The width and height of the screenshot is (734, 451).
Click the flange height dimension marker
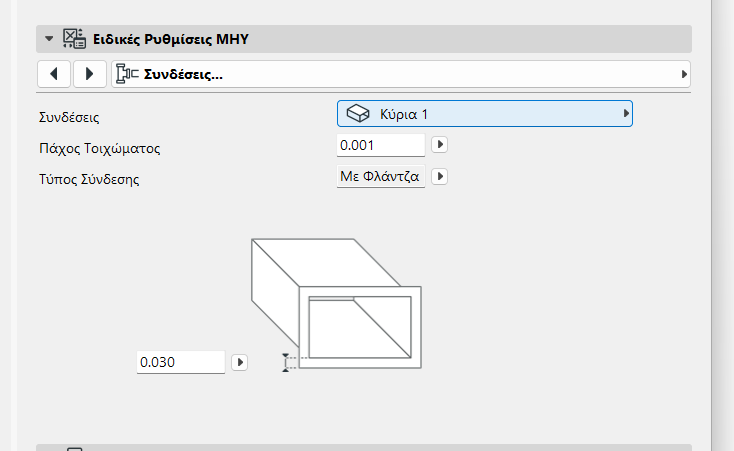click(286, 362)
